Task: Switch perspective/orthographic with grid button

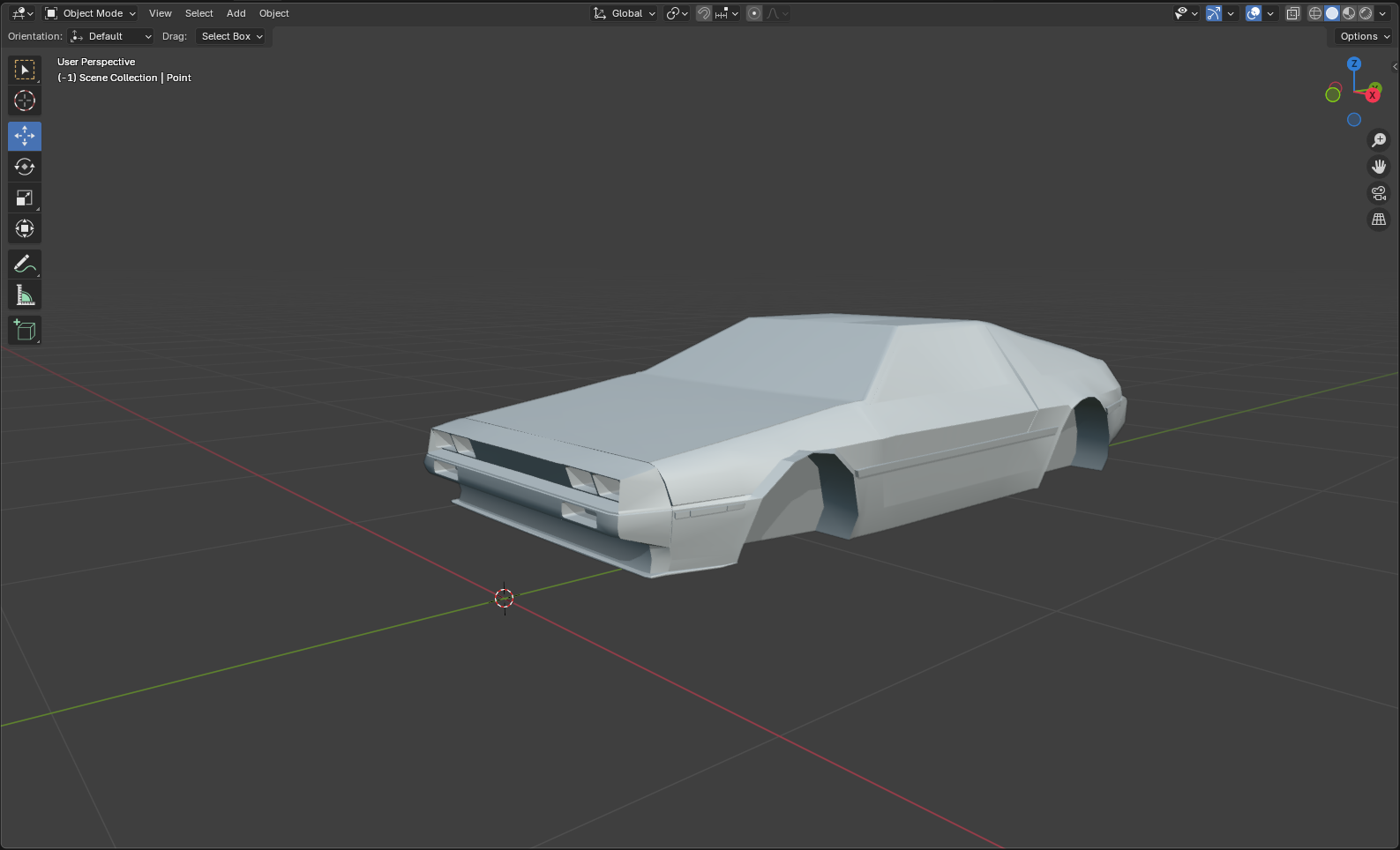Action: click(x=1378, y=220)
